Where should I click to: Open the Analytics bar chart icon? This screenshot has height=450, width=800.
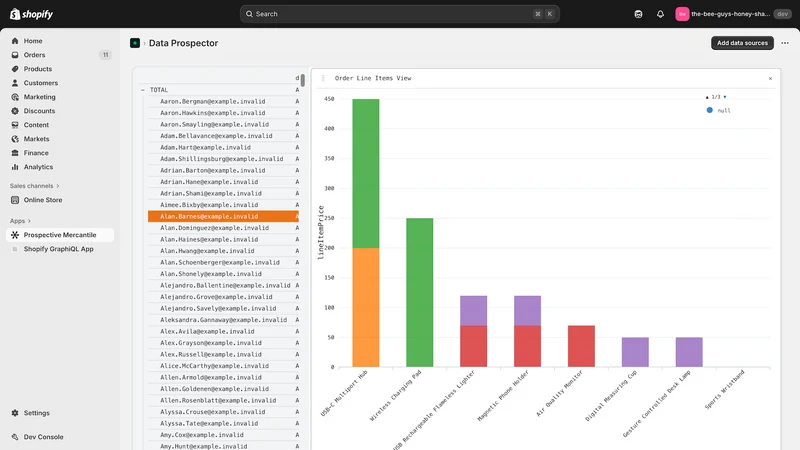[x=15, y=167]
